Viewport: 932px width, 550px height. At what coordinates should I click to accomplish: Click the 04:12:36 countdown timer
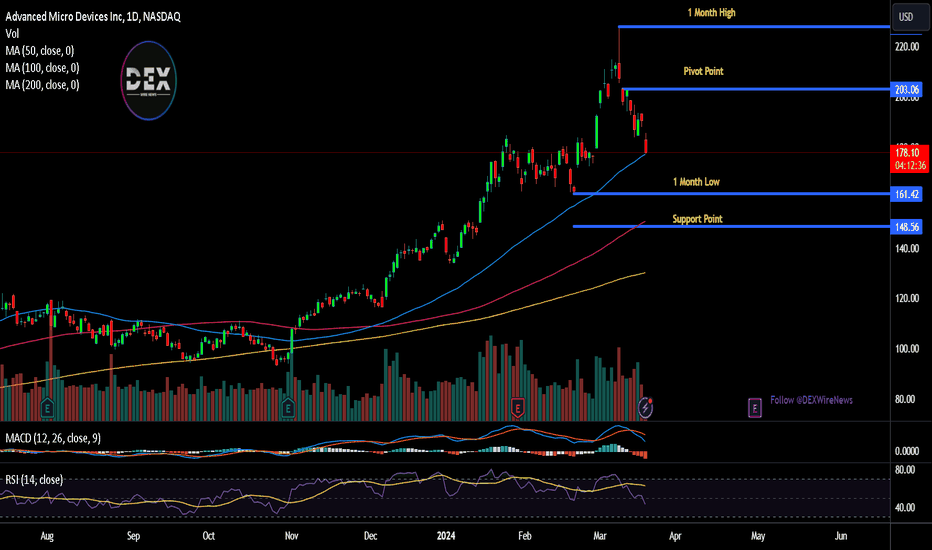tap(910, 166)
